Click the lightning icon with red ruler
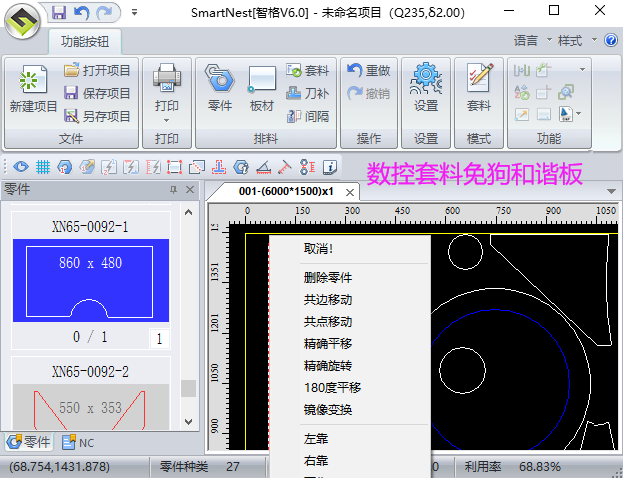 tap(153, 167)
